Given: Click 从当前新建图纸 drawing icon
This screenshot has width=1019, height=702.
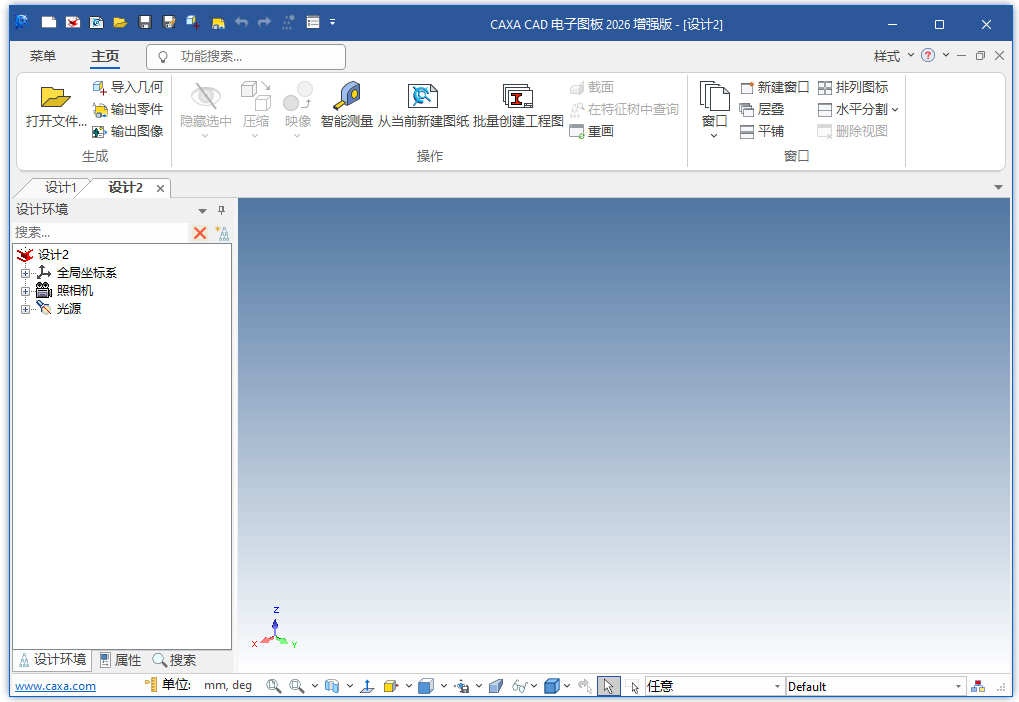Looking at the screenshot, I should (x=423, y=96).
